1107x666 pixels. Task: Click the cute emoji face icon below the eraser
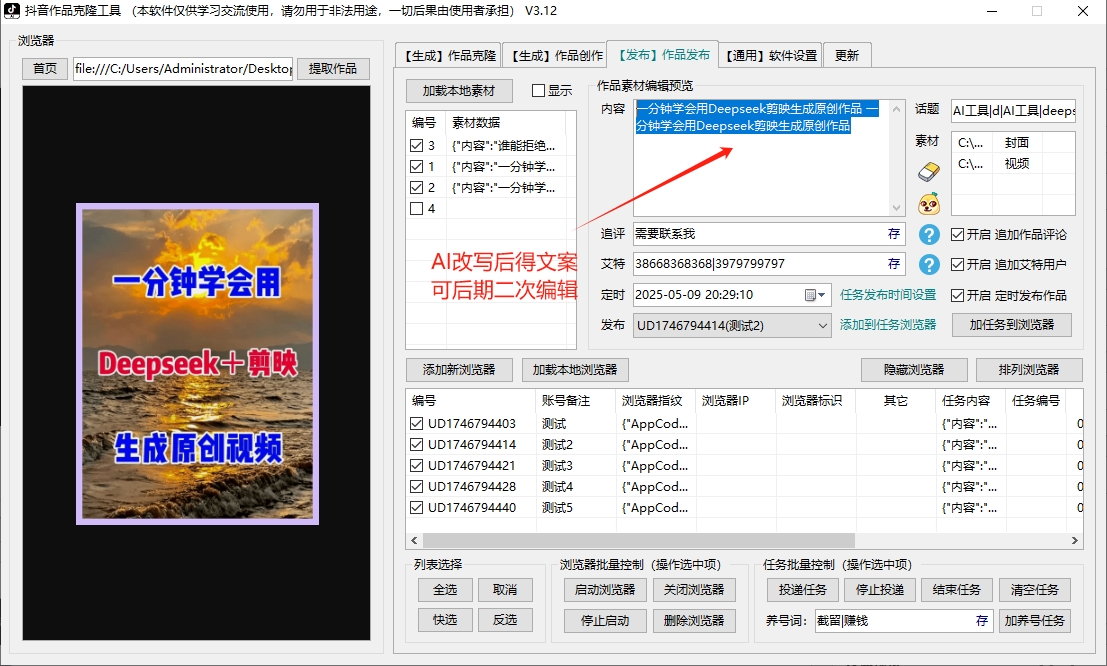pyautogui.click(x=928, y=204)
